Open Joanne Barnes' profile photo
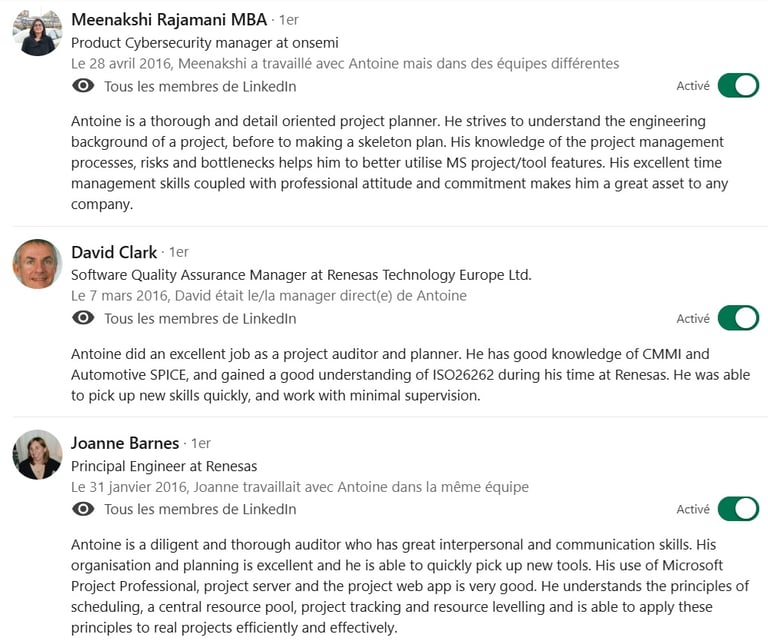The height and width of the screenshot is (641, 768). (x=37, y=454)
